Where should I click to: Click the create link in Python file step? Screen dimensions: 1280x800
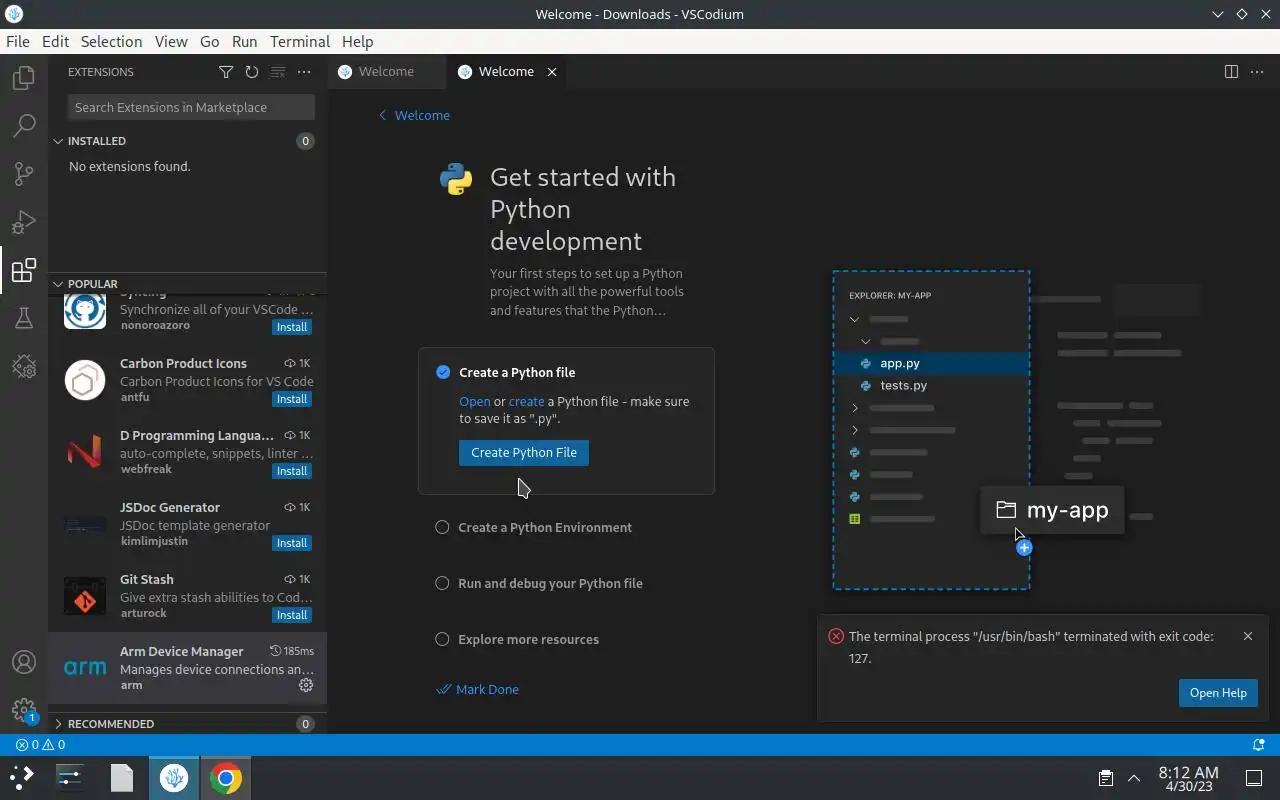[x=526, y=401]
